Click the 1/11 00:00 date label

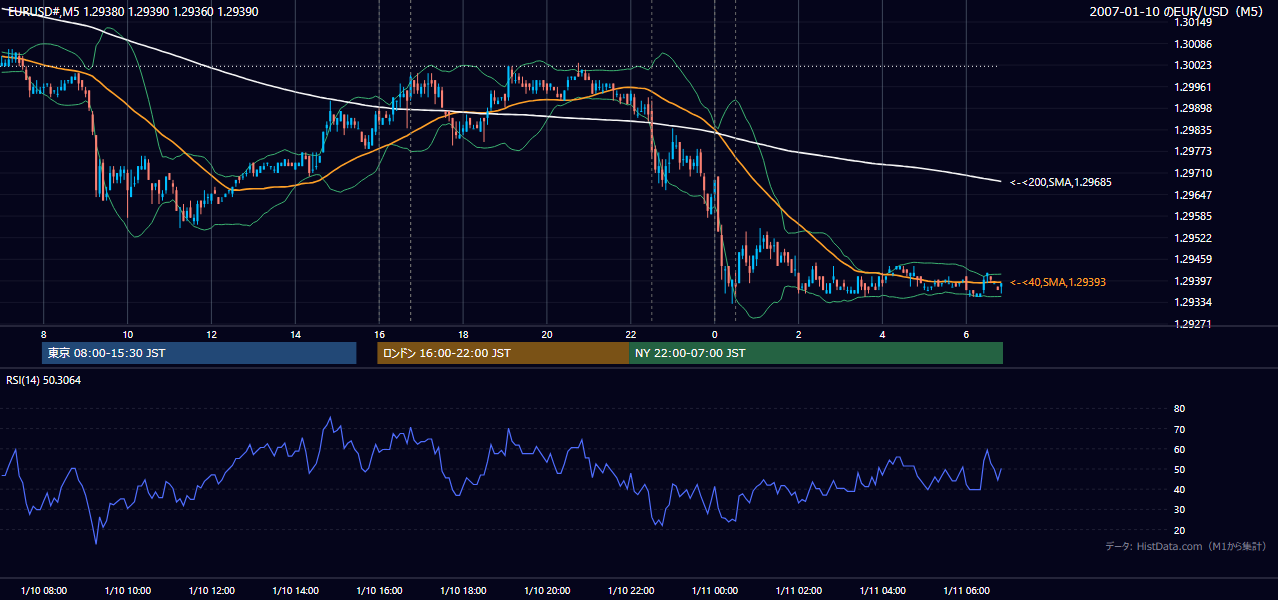pyautogui.click(x=714, y=591)
